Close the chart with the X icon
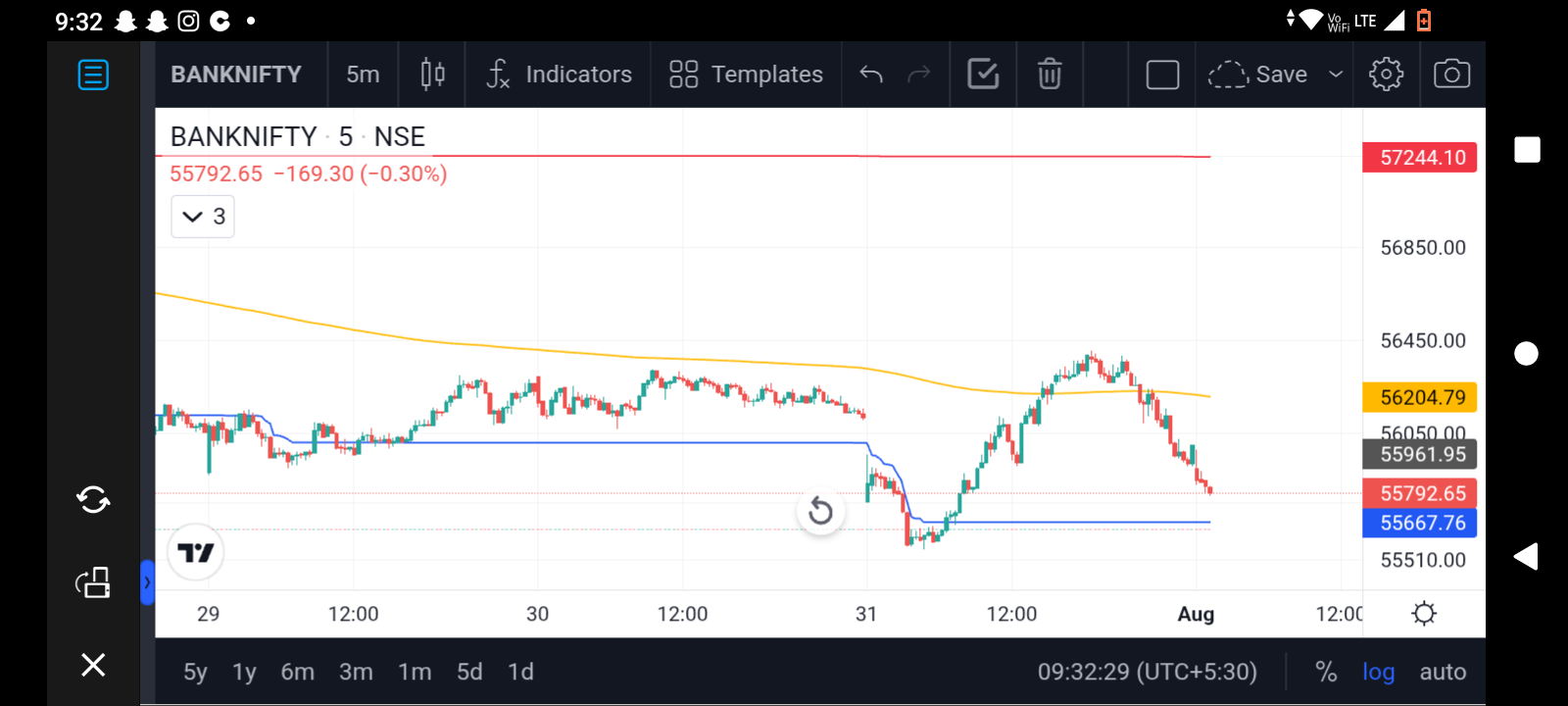 pyautogui.click(x=93, y=665)
